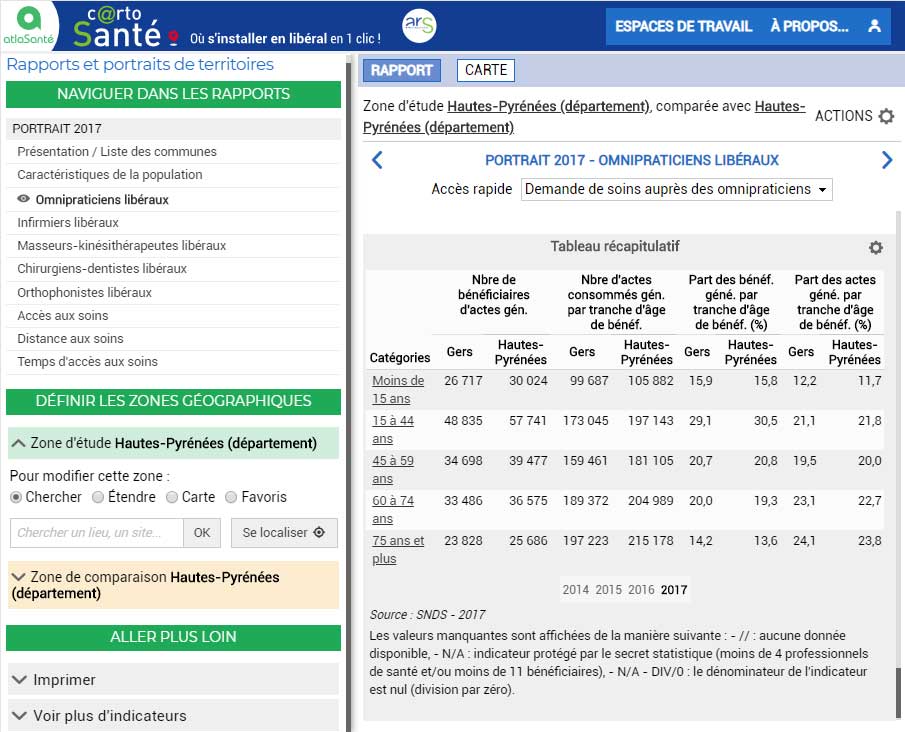Go to previous portrait section arrow

(x=377, y=160)
